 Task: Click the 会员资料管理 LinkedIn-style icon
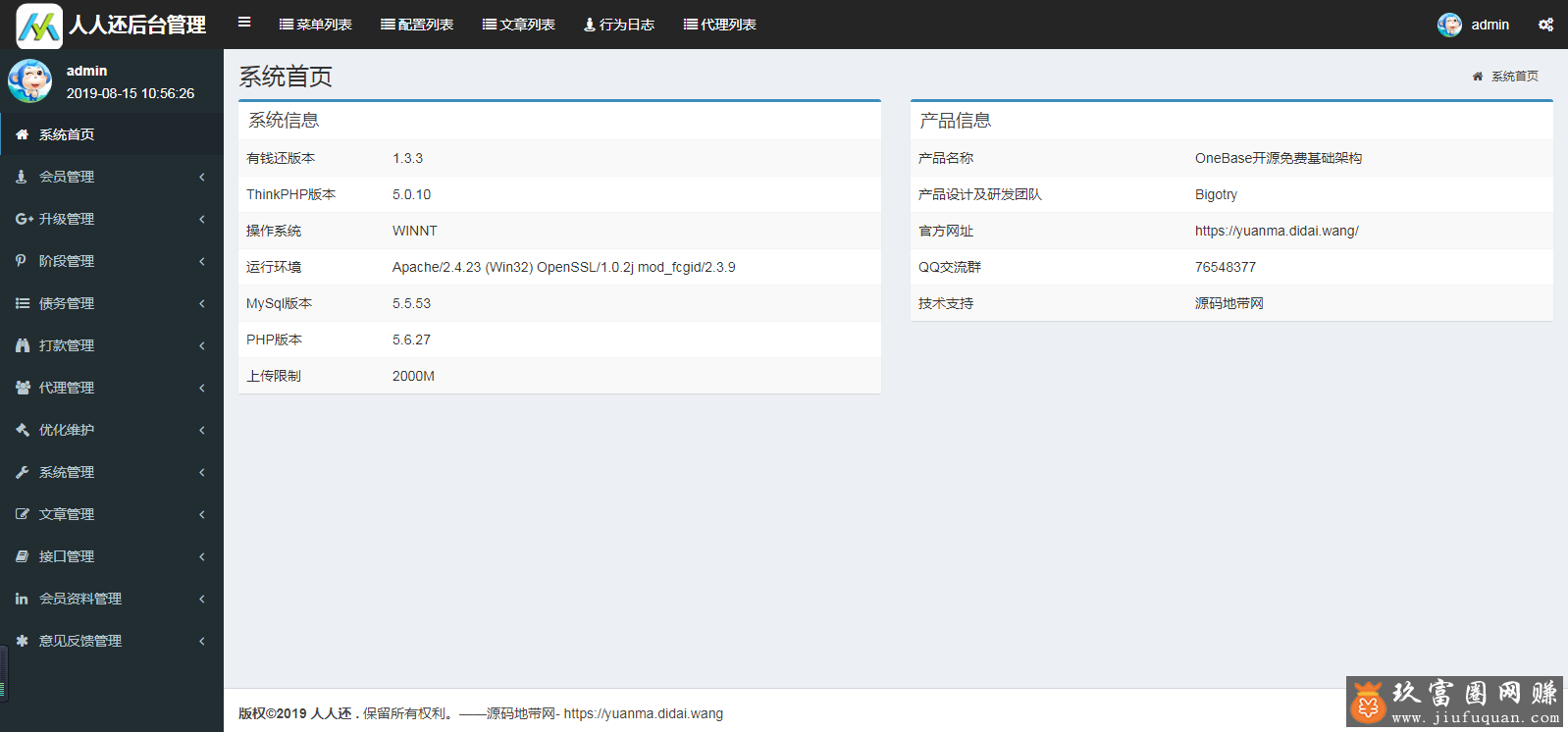pyautogui.click(x=22, y=599)
